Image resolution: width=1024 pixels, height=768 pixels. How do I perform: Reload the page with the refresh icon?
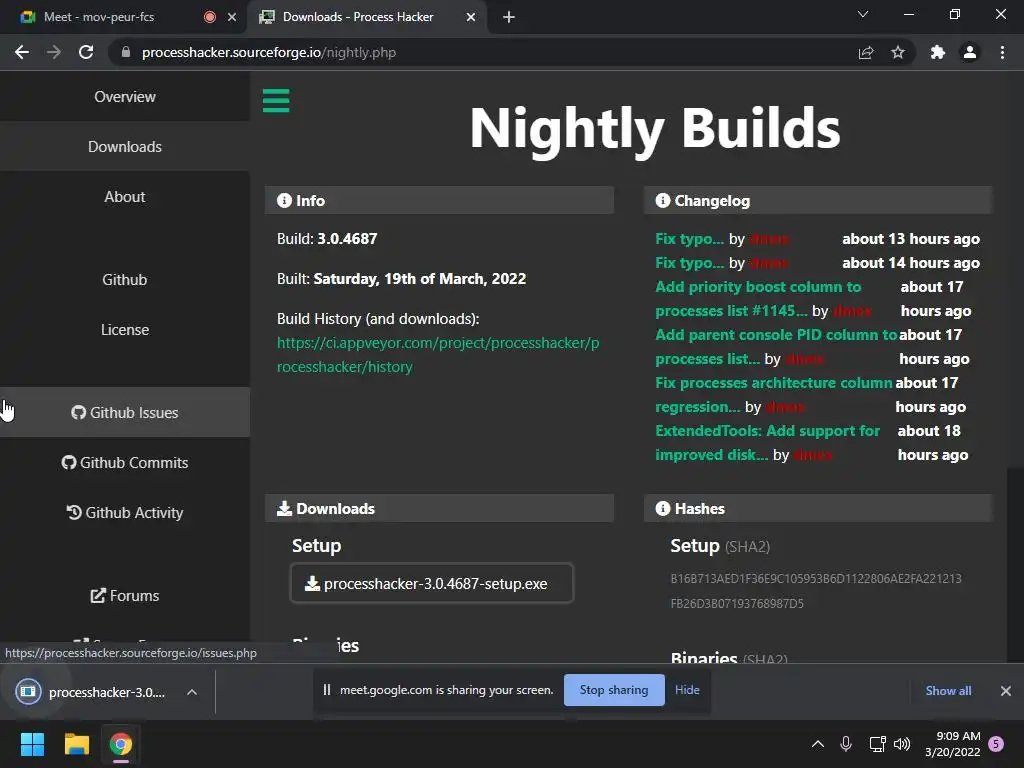coord(86,52)
